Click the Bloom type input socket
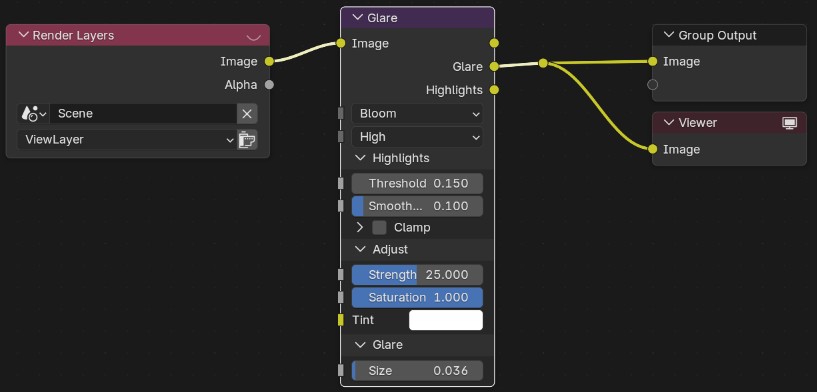 [341, 114]
